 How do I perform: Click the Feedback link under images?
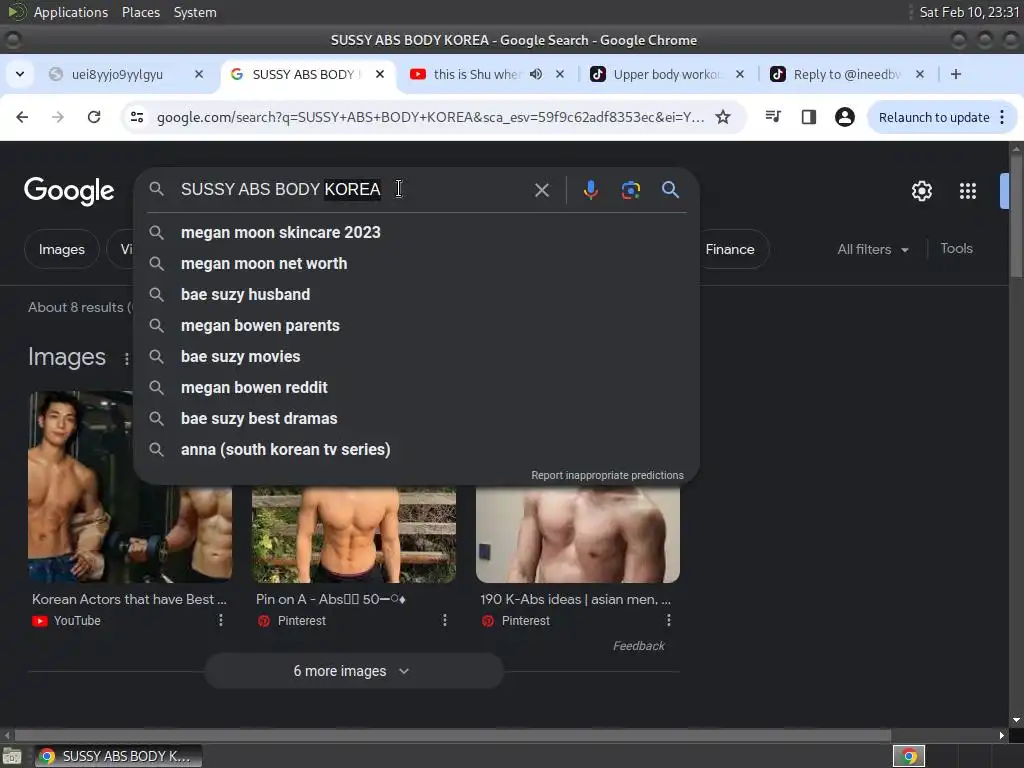[638, 645]
